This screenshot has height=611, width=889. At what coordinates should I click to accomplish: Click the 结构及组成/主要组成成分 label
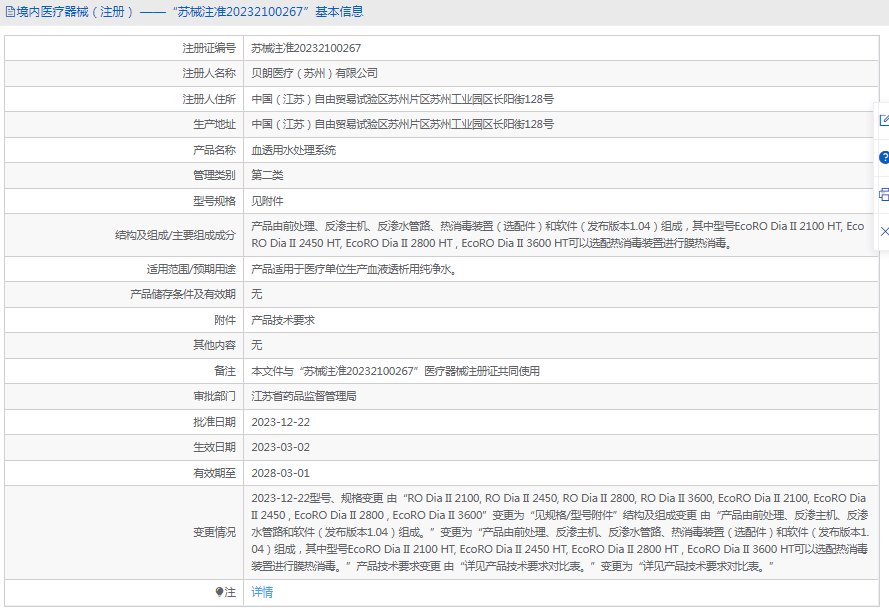point(175,235)
